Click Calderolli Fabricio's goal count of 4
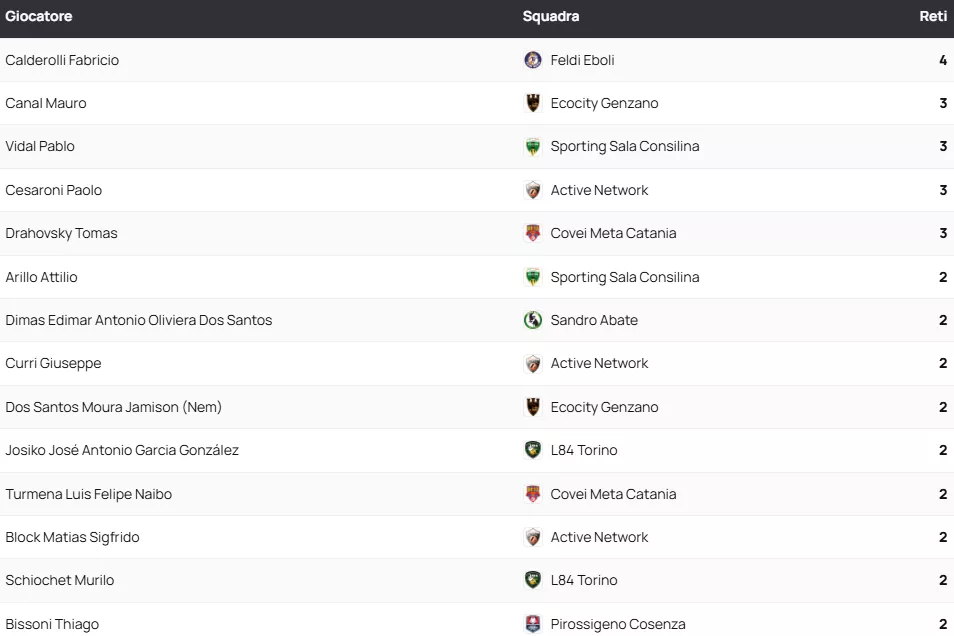The image size is (954, 636). point(942,60)
